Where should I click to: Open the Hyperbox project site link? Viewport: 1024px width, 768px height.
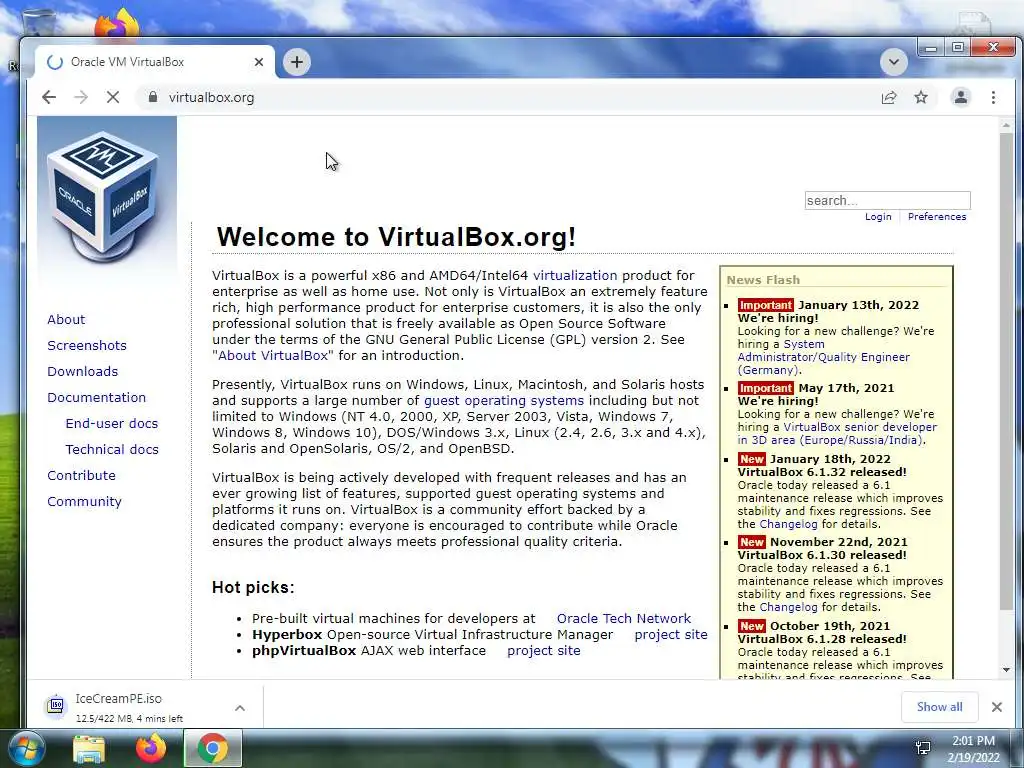(671, 635)
